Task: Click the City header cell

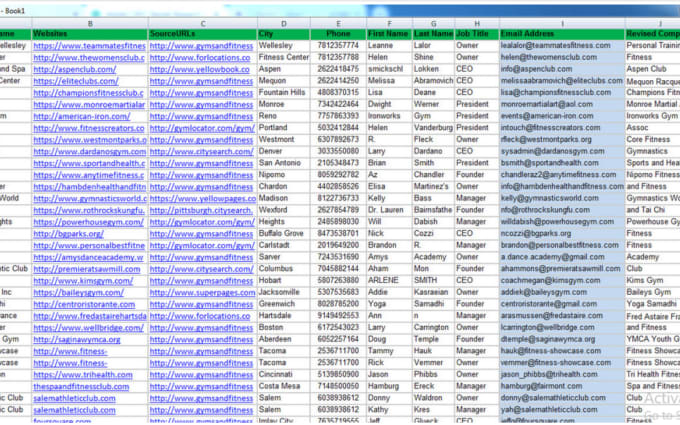Action: 284,34
